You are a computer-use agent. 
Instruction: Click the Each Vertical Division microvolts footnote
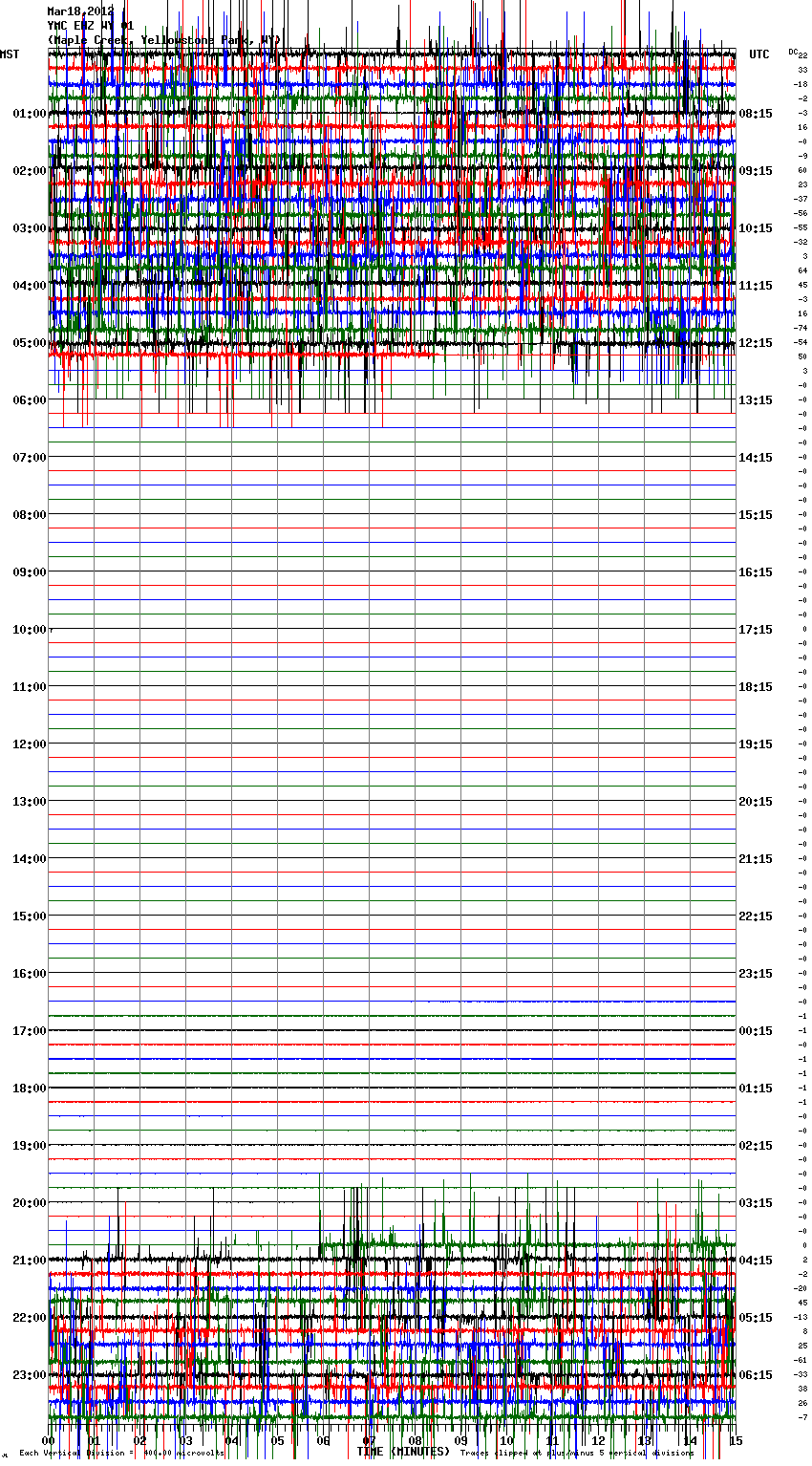pos(121,1454)
